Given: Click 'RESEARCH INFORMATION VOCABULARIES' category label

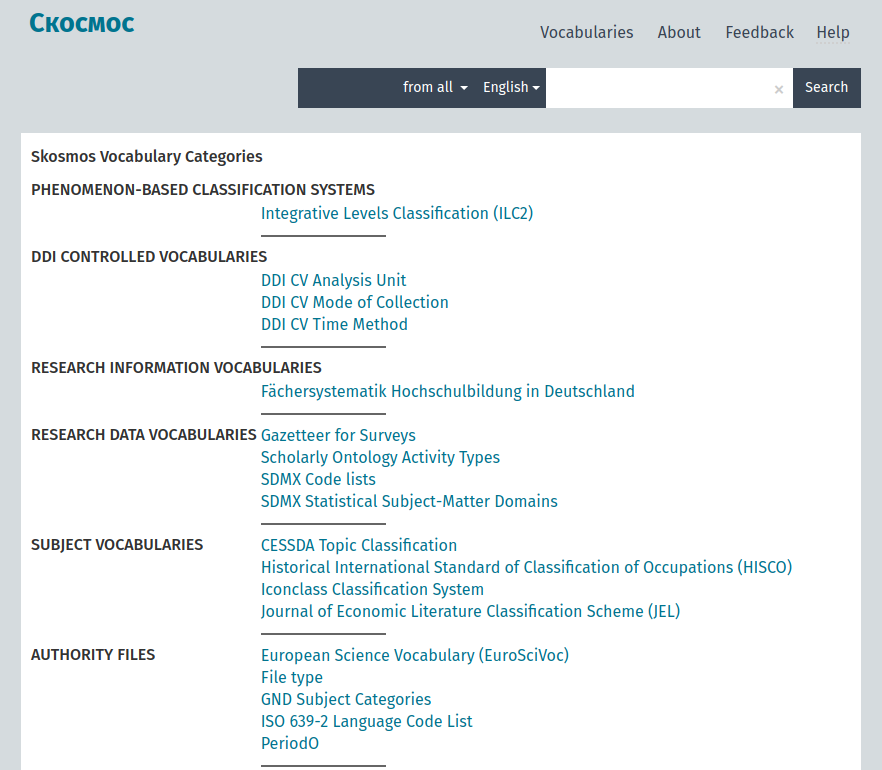Looking at the screenshot, I should coord(176,367).
